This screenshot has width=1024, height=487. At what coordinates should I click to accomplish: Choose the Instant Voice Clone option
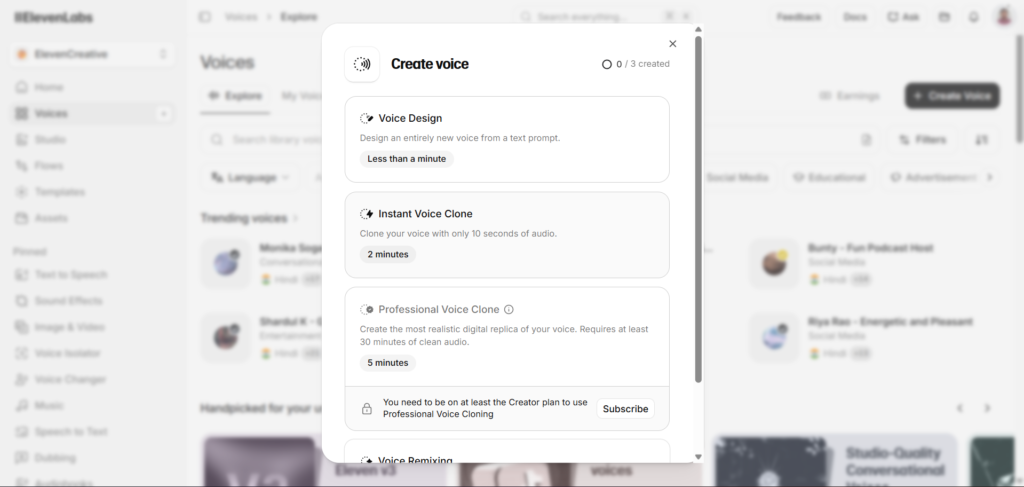click(x=507, y=235)
